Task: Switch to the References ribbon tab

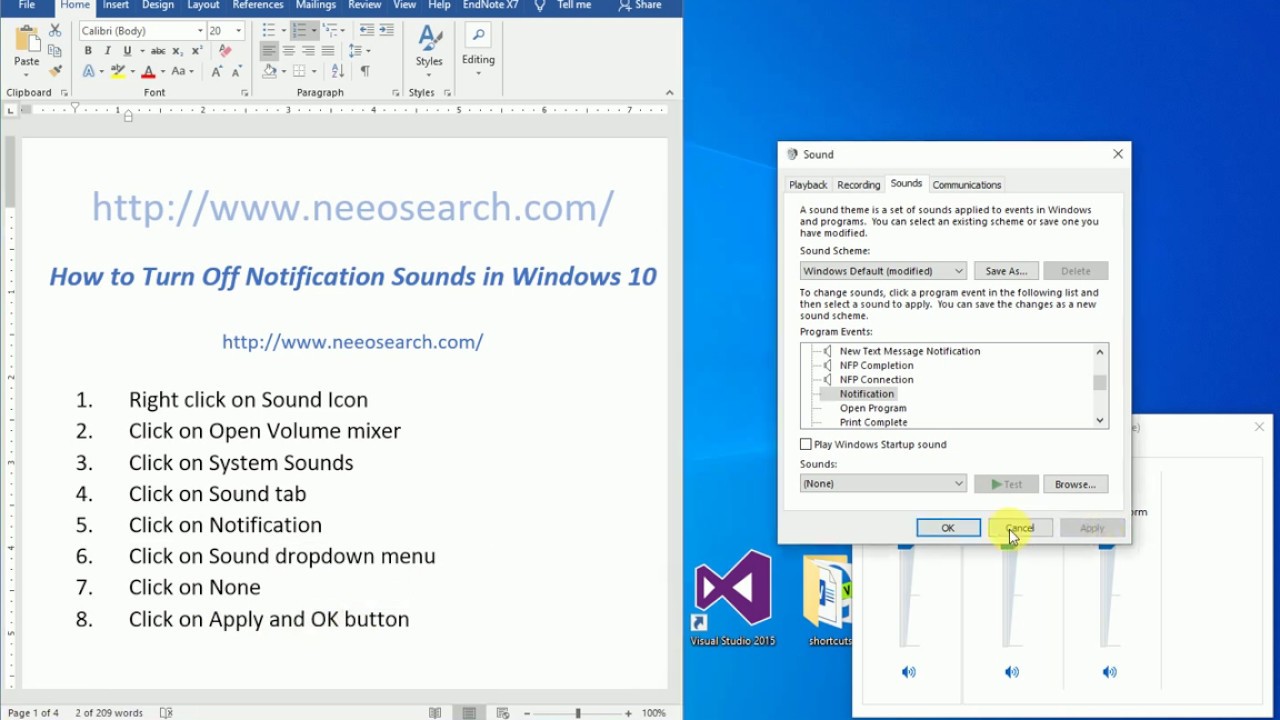Action: [257, 5]
